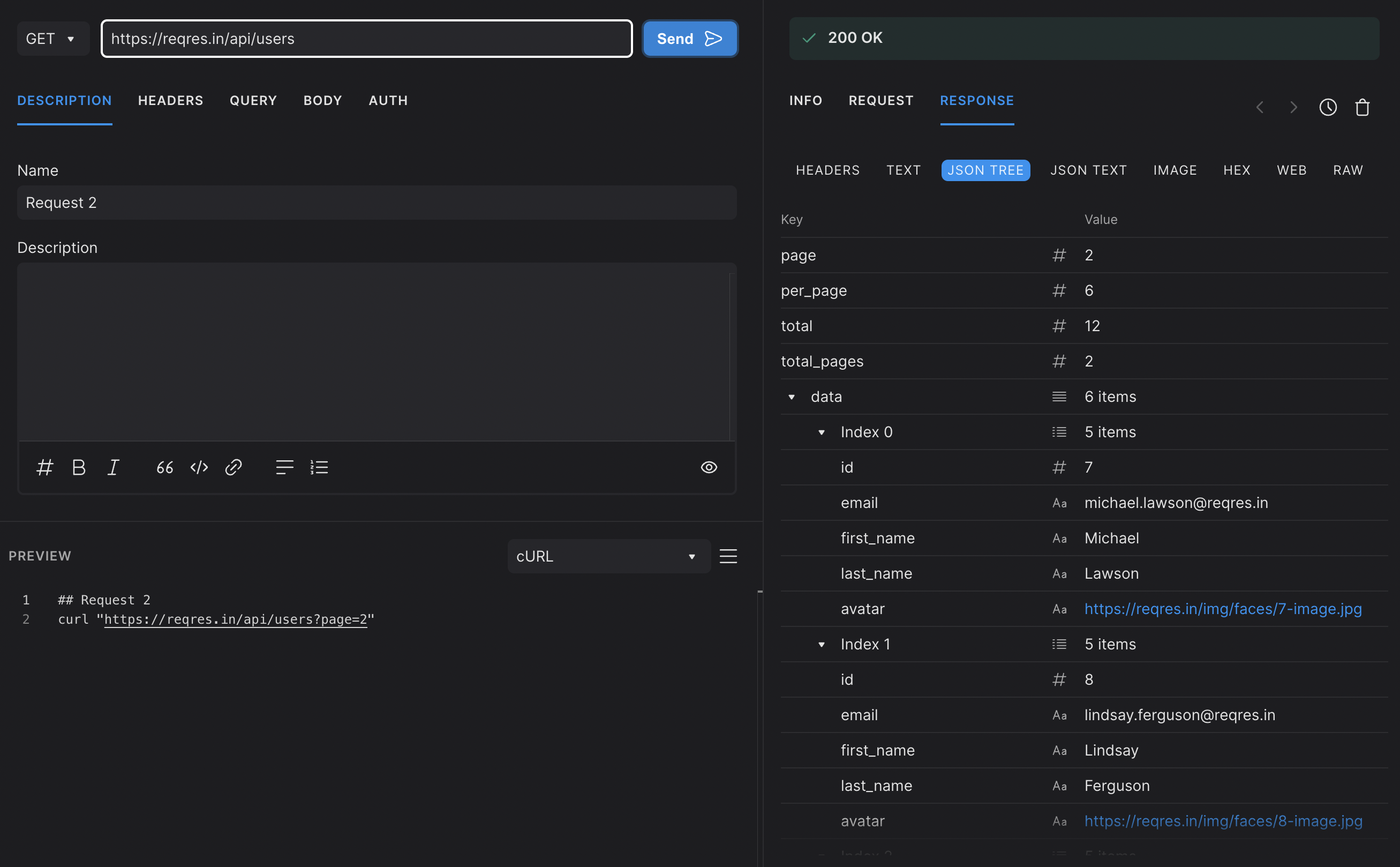This screenshot has width=1400, height=867.
Task: Click the heading hash icon in editor toolbar
Action: (x=44, y=467)
